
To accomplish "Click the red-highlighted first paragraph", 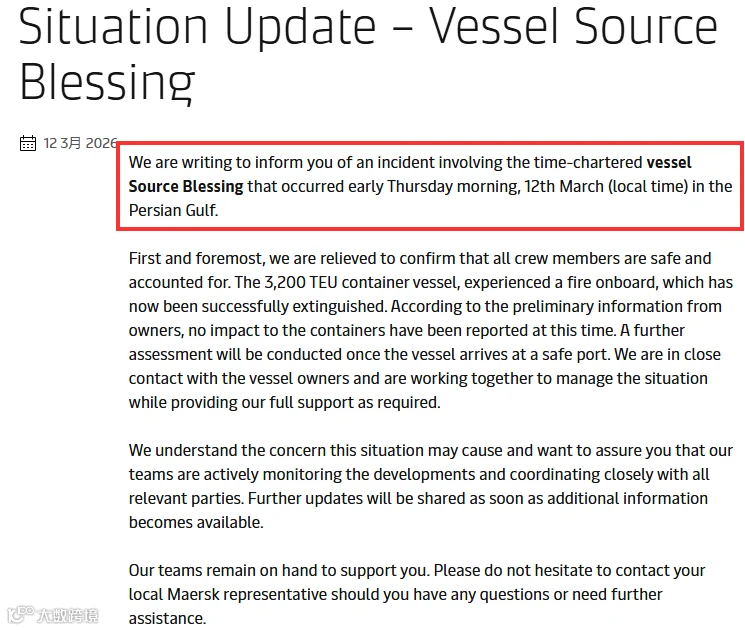I will (430, 186).
